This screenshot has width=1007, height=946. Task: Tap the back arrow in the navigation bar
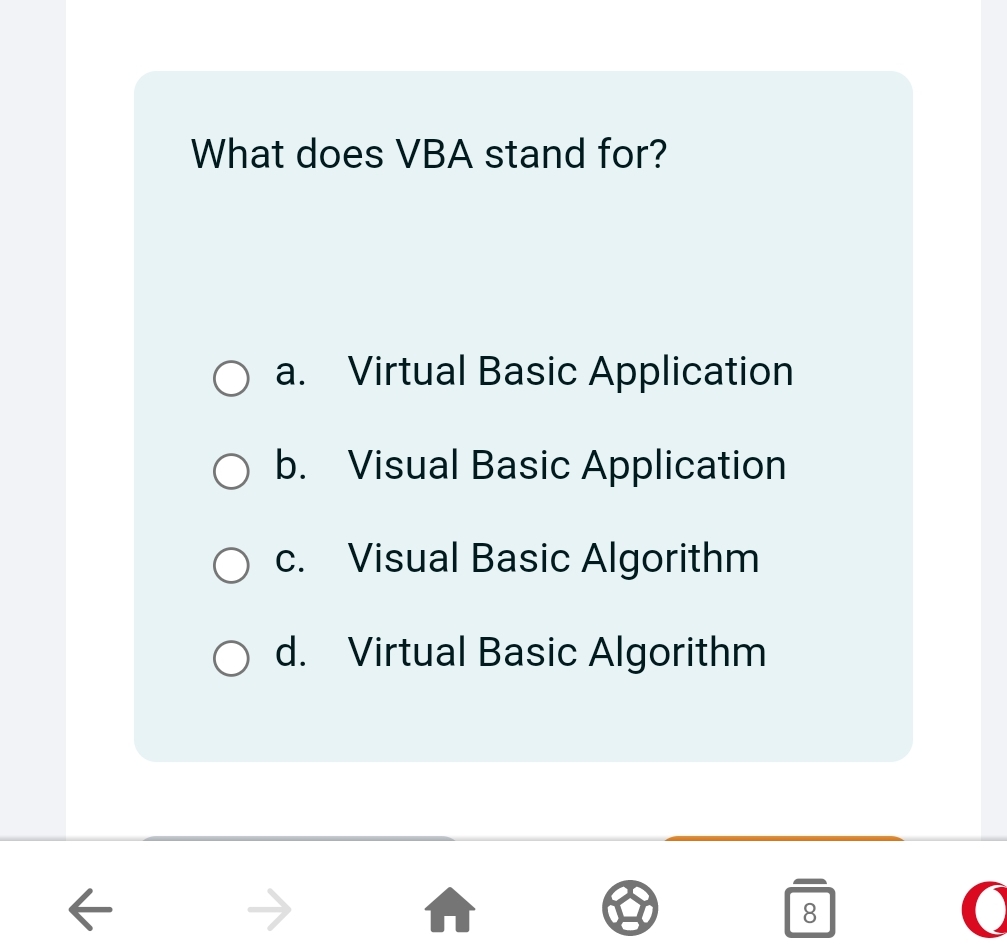point(90,910)
